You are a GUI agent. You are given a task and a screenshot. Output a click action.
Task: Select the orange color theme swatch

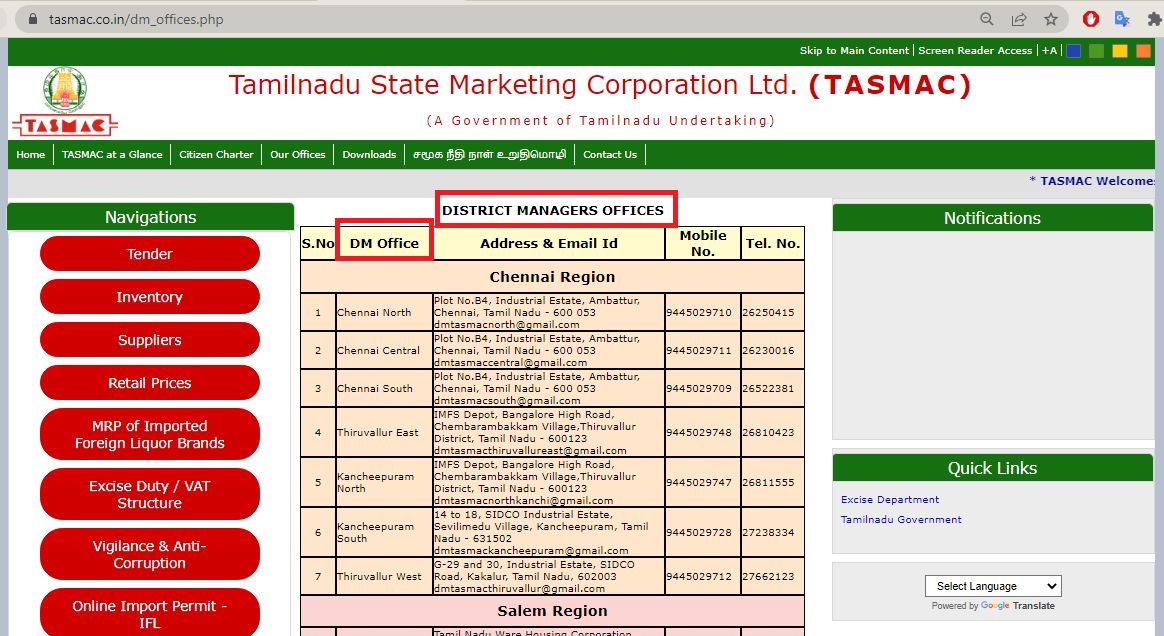pyautogui.click(x=1143, y=51)
